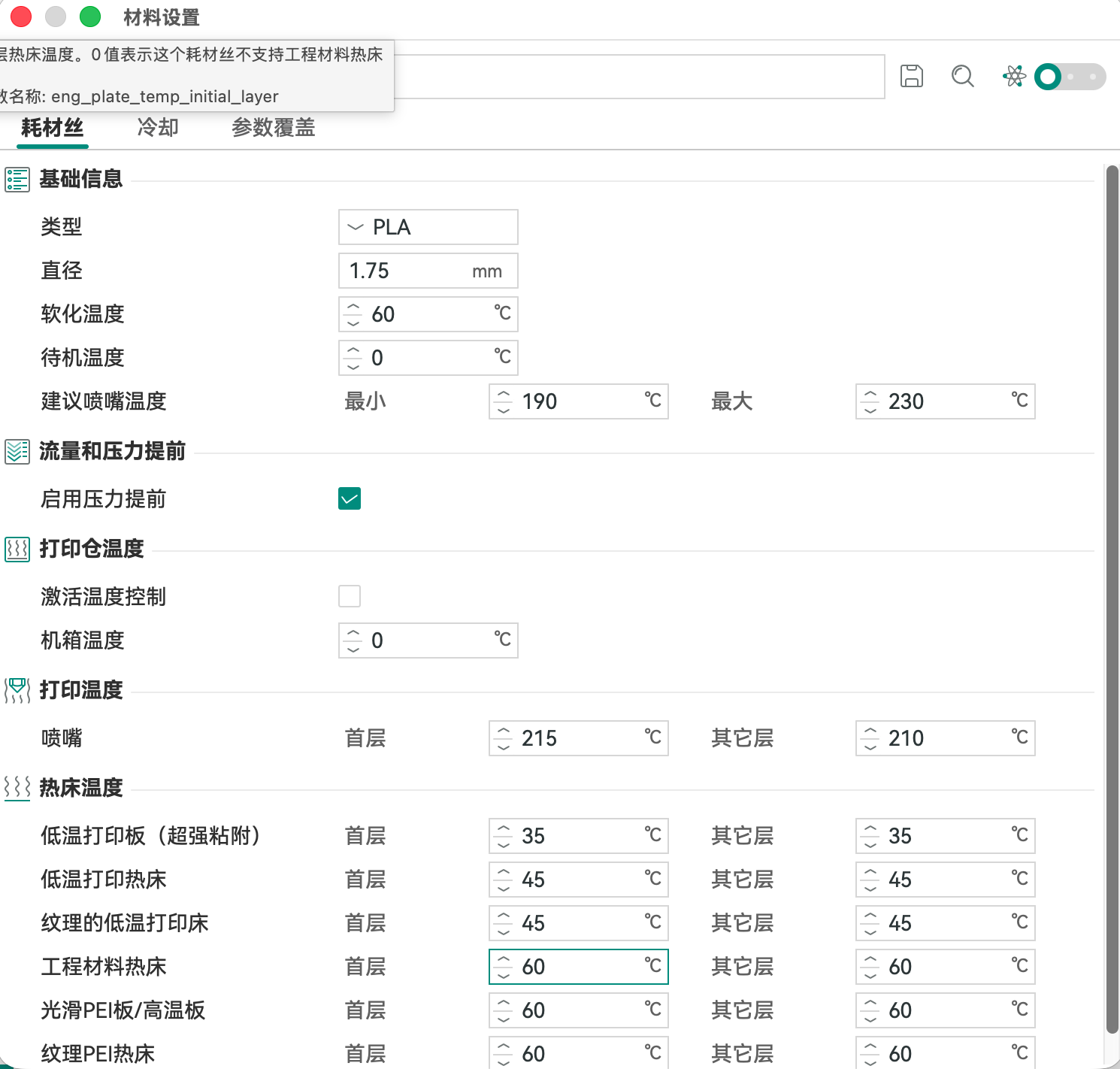Click the 机箱温度 value field
Screen dimensions: 1120x1069
click(428, 640)
